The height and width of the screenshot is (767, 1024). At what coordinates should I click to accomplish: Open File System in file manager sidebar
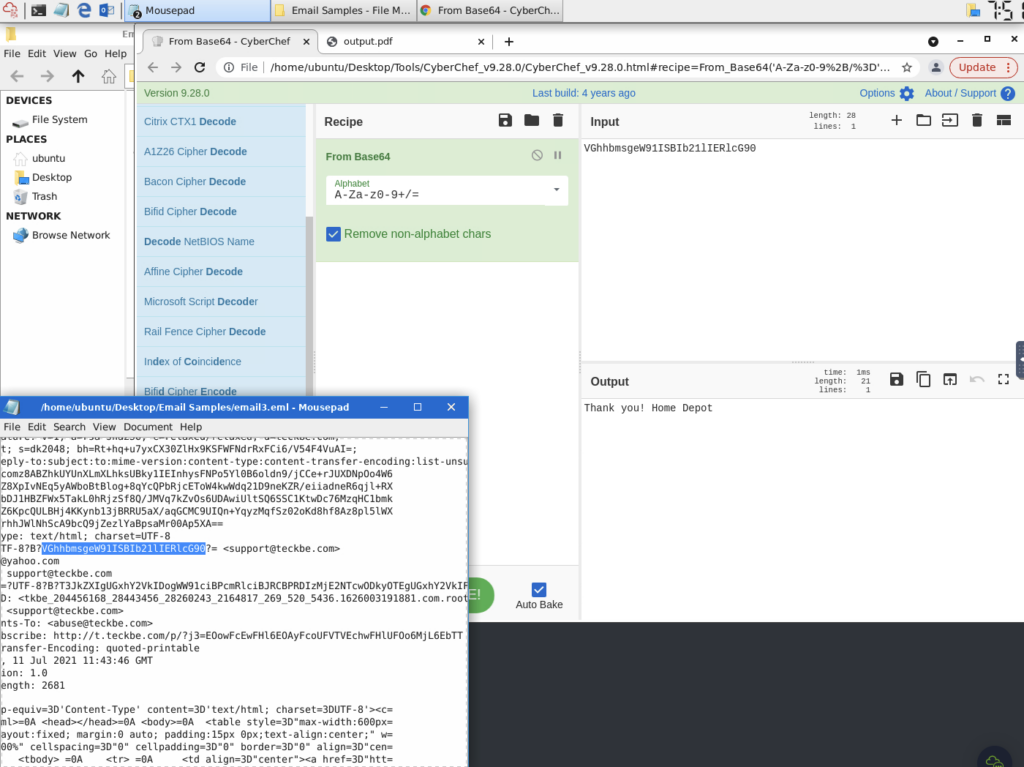[59, 120]
